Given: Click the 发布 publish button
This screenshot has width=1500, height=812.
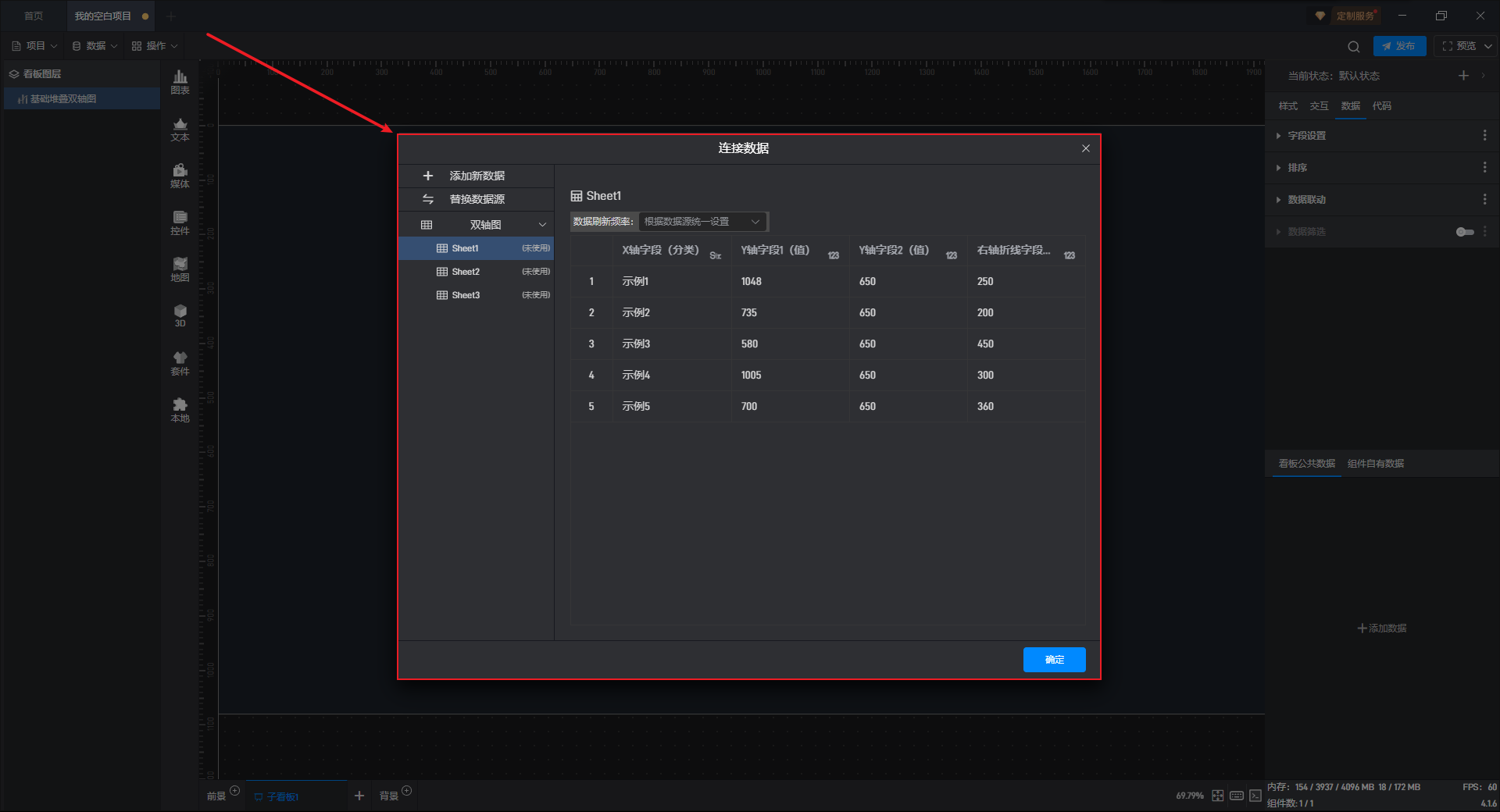Looking at the screenshot, I should tap(1399, 46).
